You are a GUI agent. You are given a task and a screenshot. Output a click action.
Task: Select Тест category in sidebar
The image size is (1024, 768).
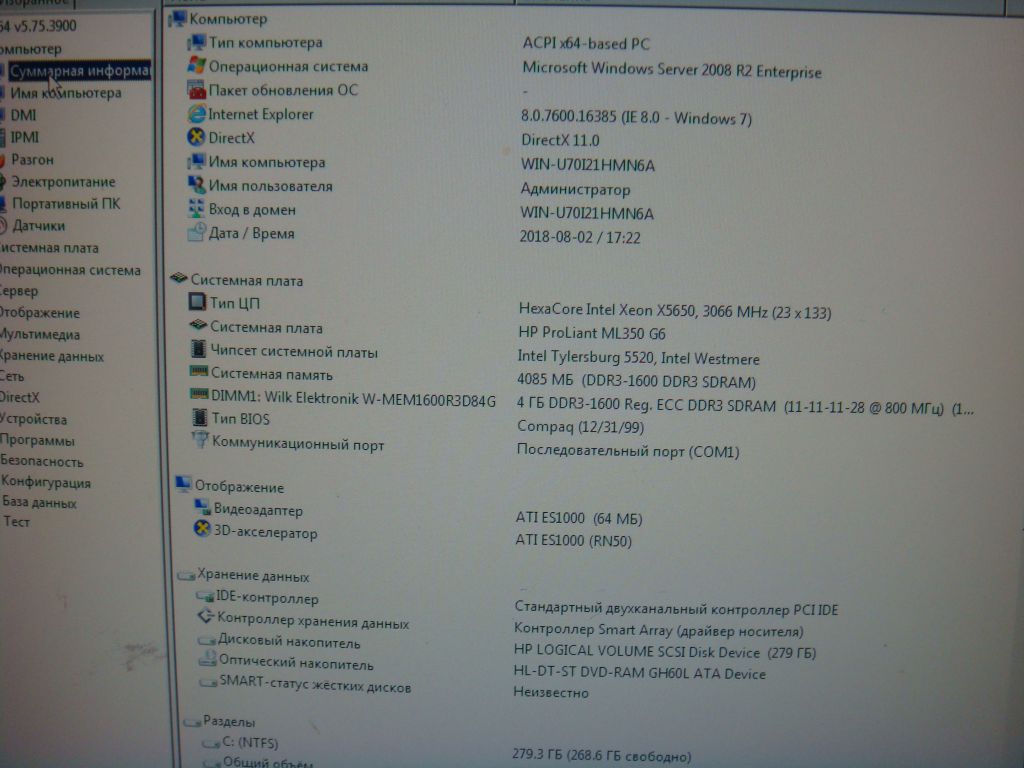point(16,521)
